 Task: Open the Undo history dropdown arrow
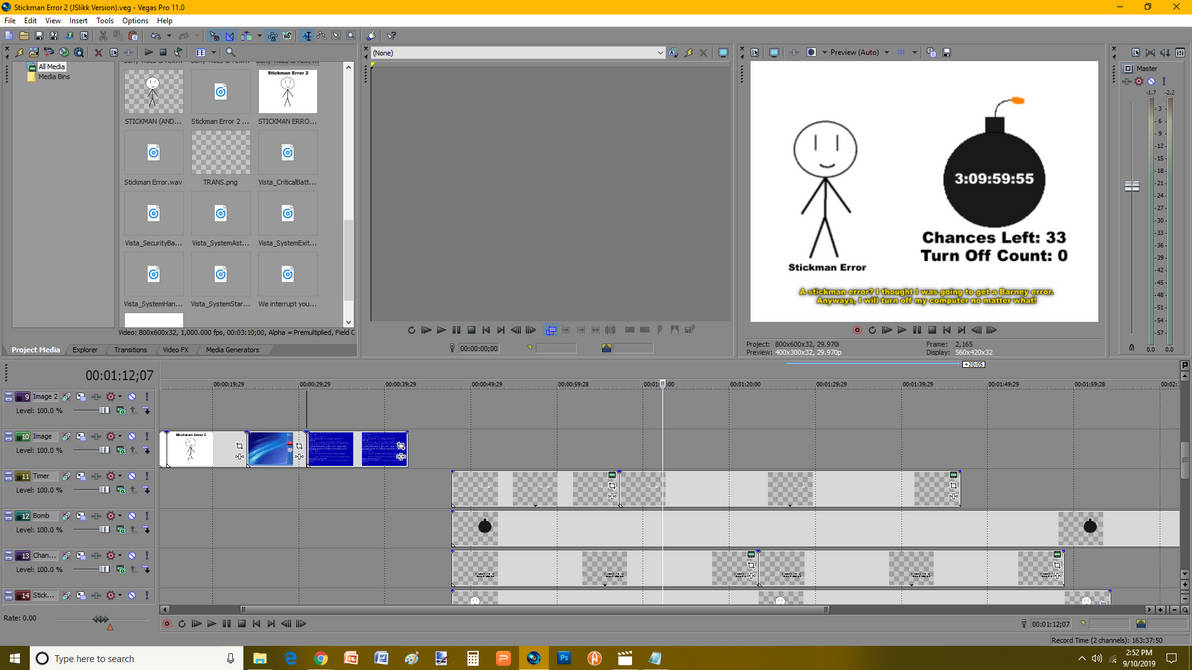(168, 36)
